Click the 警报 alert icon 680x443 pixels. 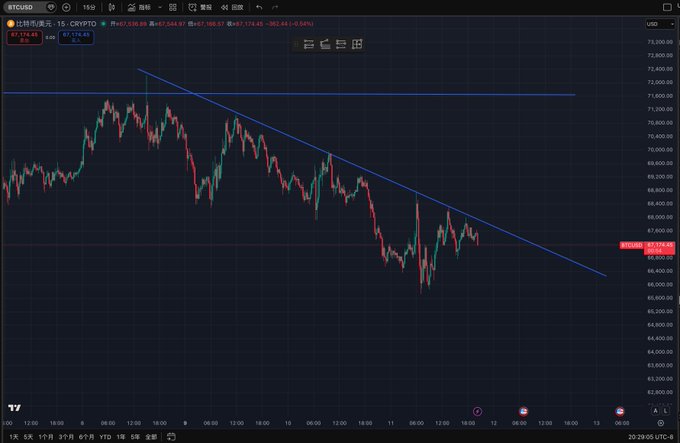tap(198, 7)
